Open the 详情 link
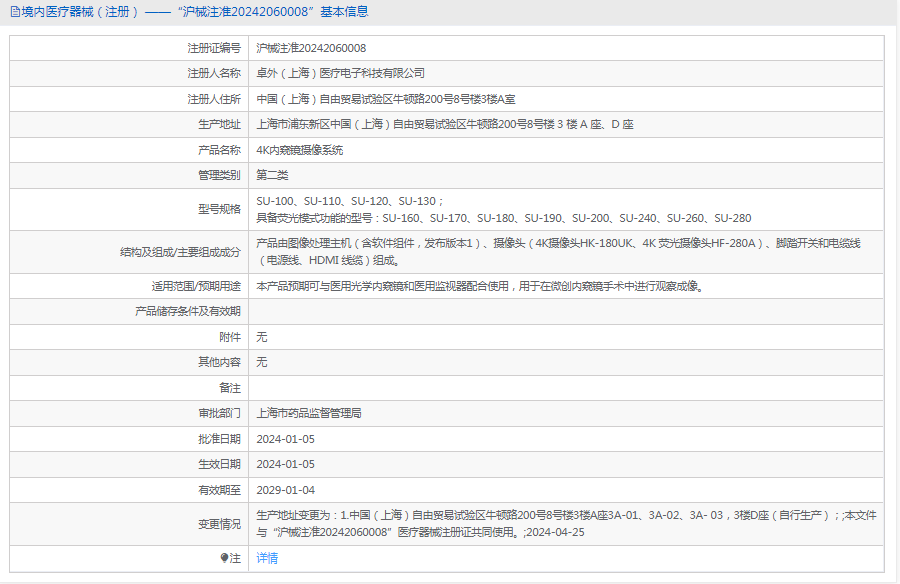Image resolution: width=900 pixels, height=584 pixels. 267,558
